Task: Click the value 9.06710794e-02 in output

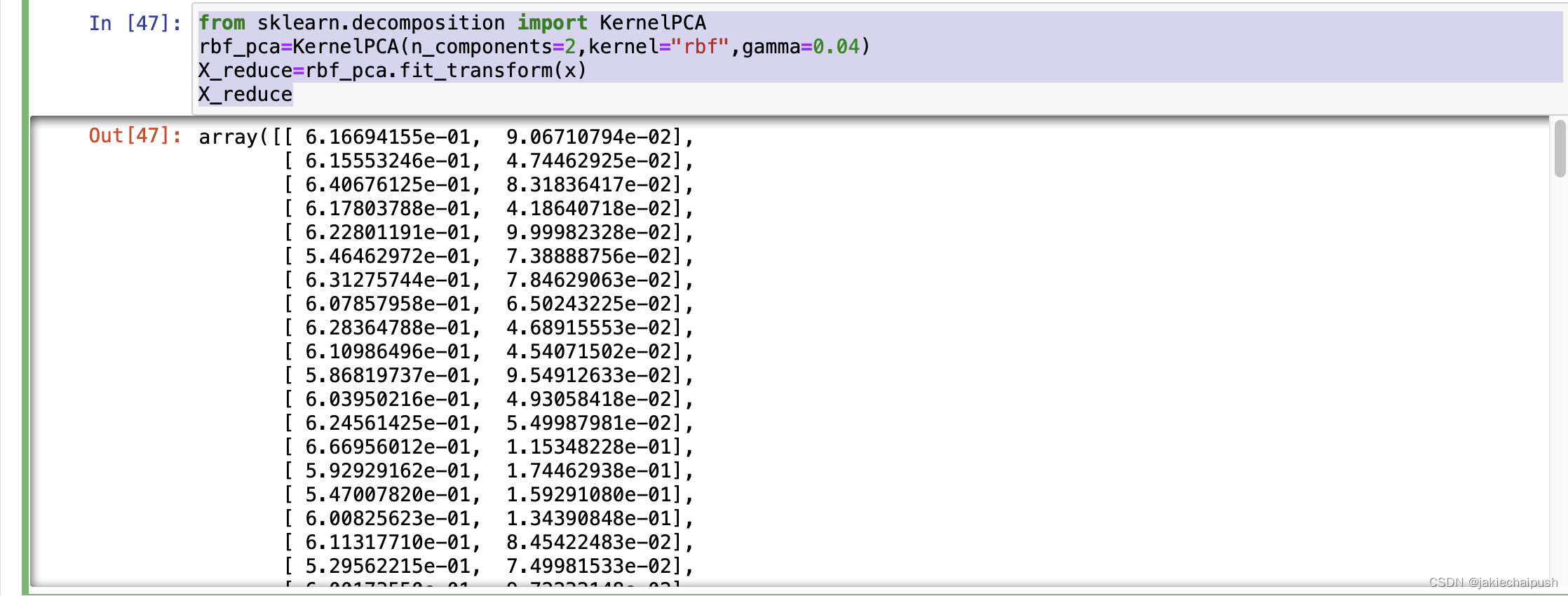Action: pyautogui.click(x=589, y=137)
